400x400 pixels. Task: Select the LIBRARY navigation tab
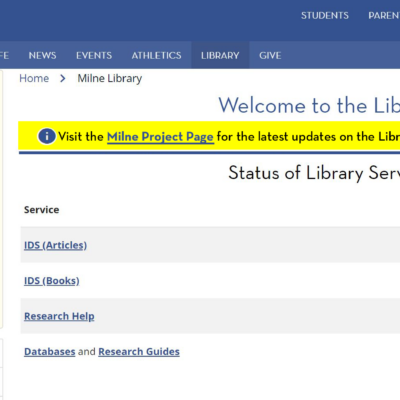(x=220, y=55)
